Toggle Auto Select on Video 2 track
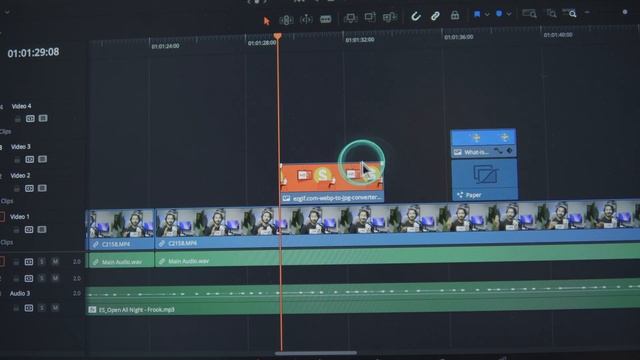Viewport: 640px width, 360px height. [29, 188]
